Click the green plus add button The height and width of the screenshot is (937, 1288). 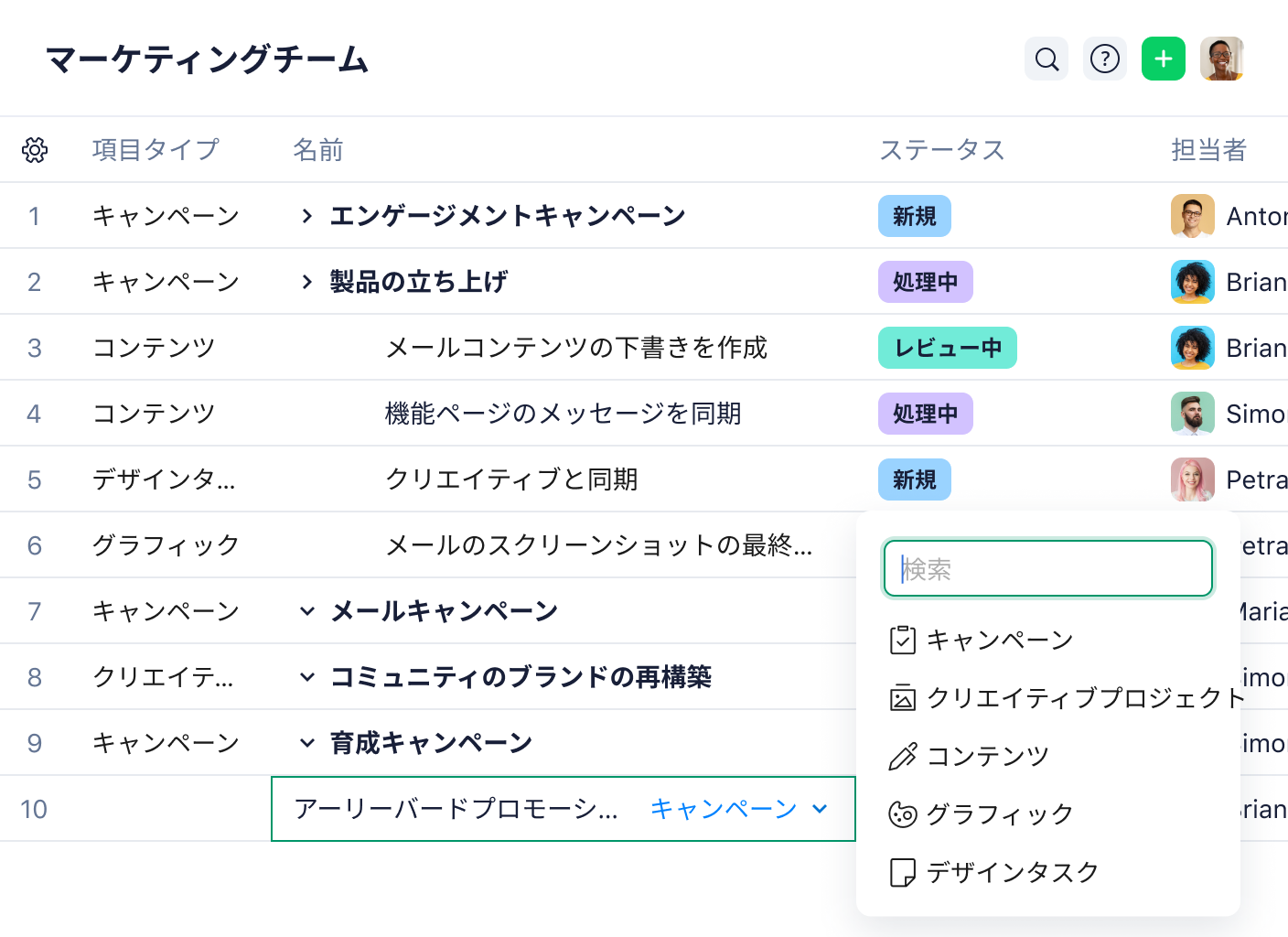(1164, 59)
